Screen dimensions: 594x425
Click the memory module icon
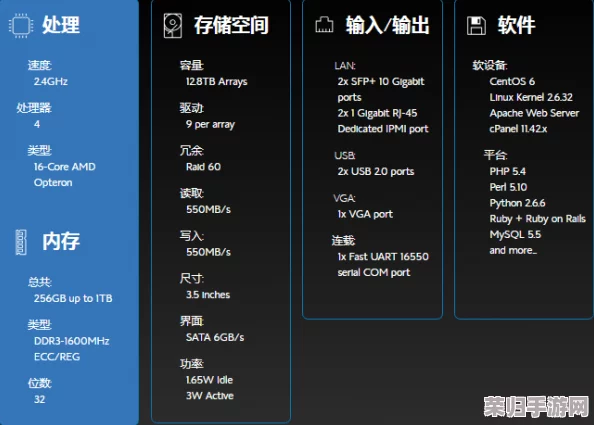(x=21, y=242)
